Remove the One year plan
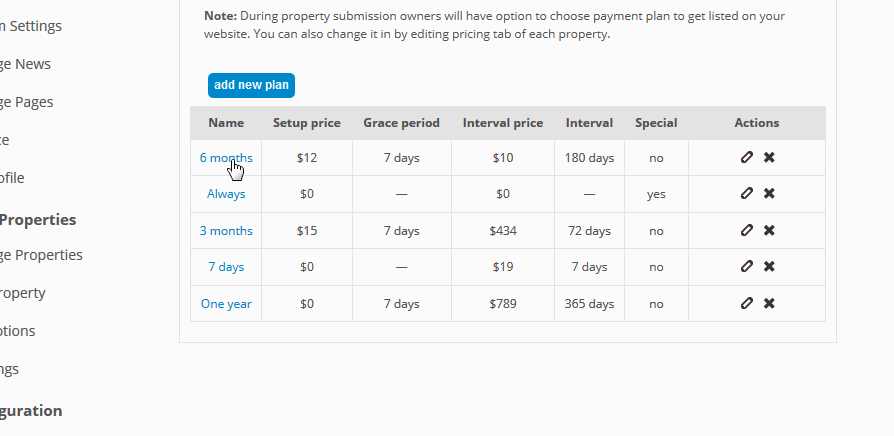 (769, 303)
